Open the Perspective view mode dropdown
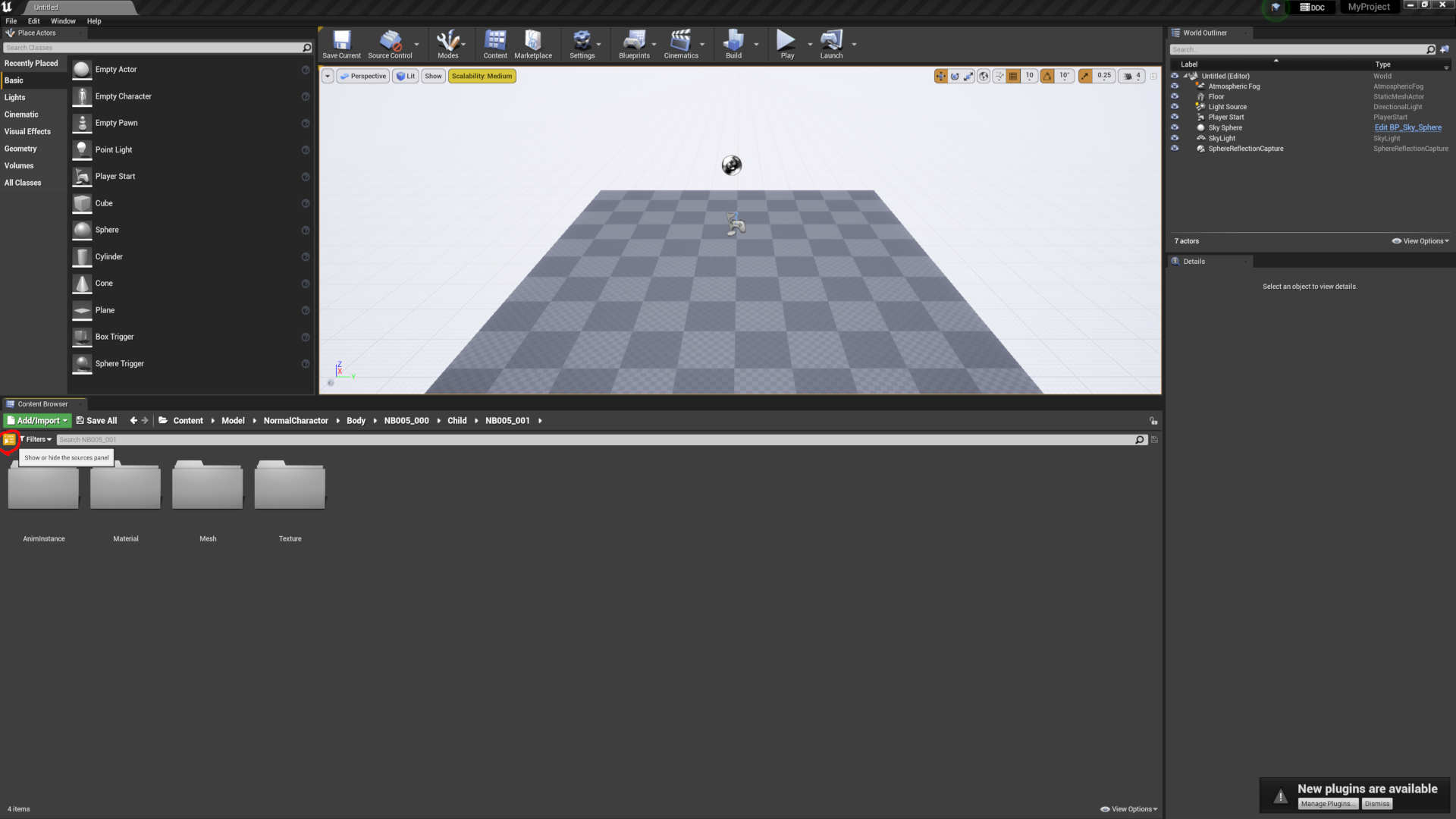The image size is (1456, 819). [362, 76]
